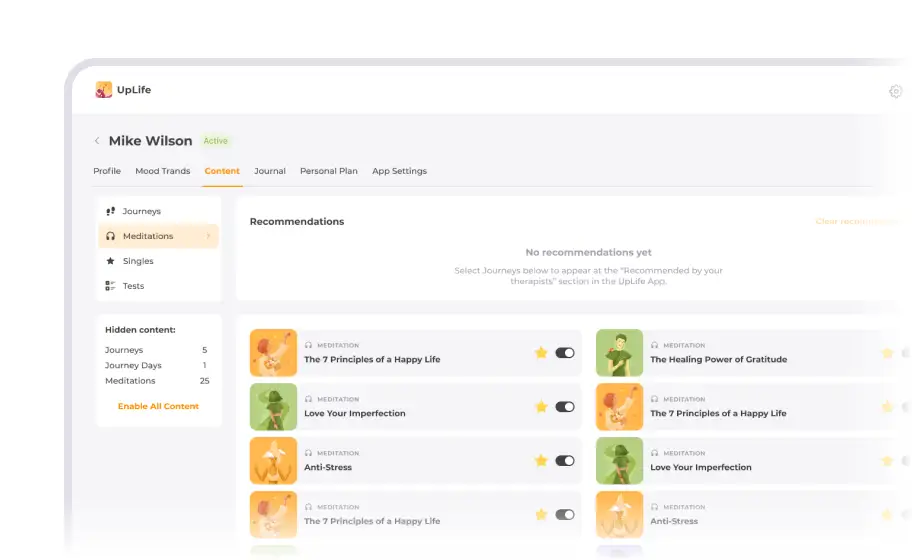Click the 'Hidden content:' heading

tap(140, 330)
